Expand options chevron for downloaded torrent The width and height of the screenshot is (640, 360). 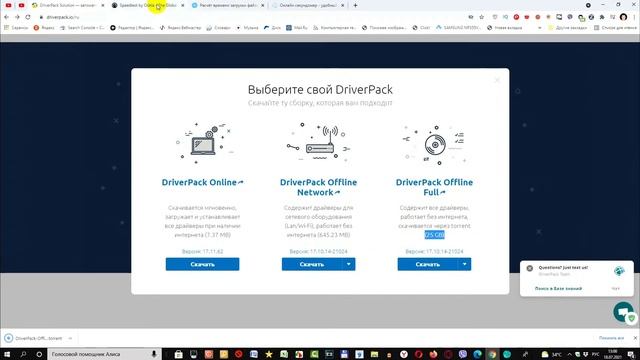coord(70,338)
